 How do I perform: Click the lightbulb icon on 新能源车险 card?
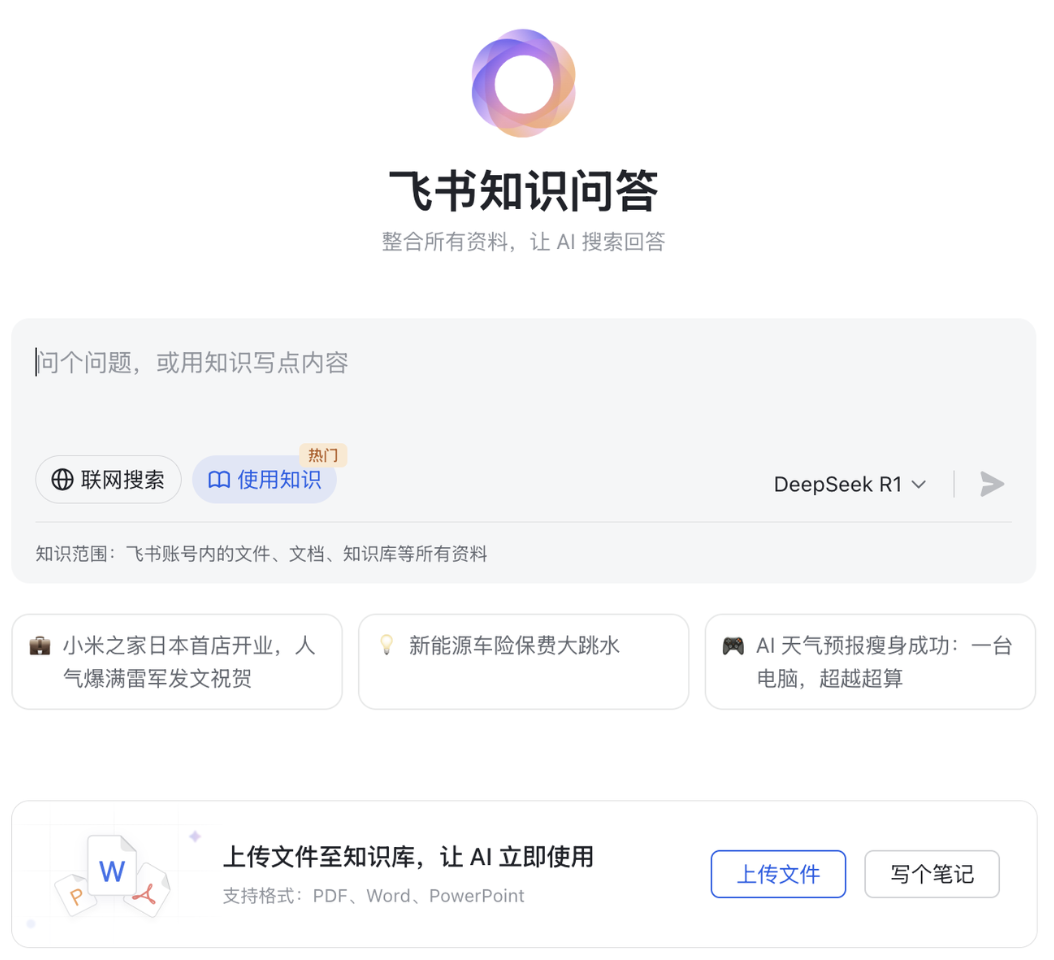pos(387,645)
